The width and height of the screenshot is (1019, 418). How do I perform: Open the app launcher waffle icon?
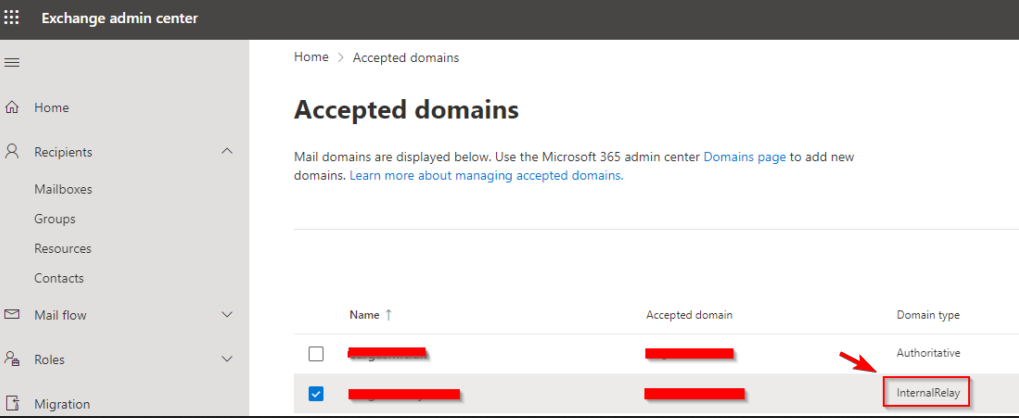coord(13,18)
